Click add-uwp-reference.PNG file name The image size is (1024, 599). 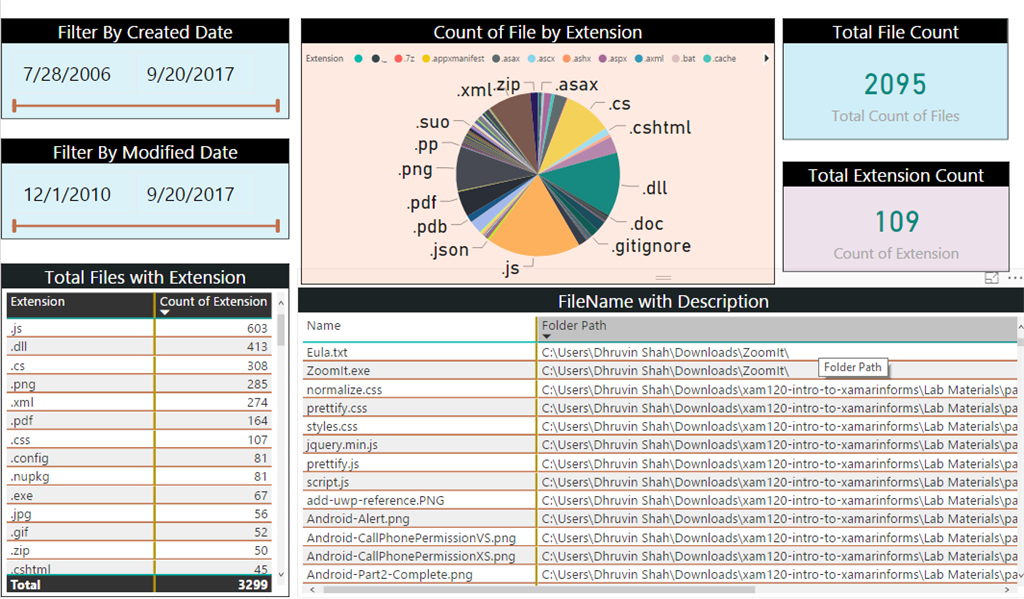click(376, 500)
